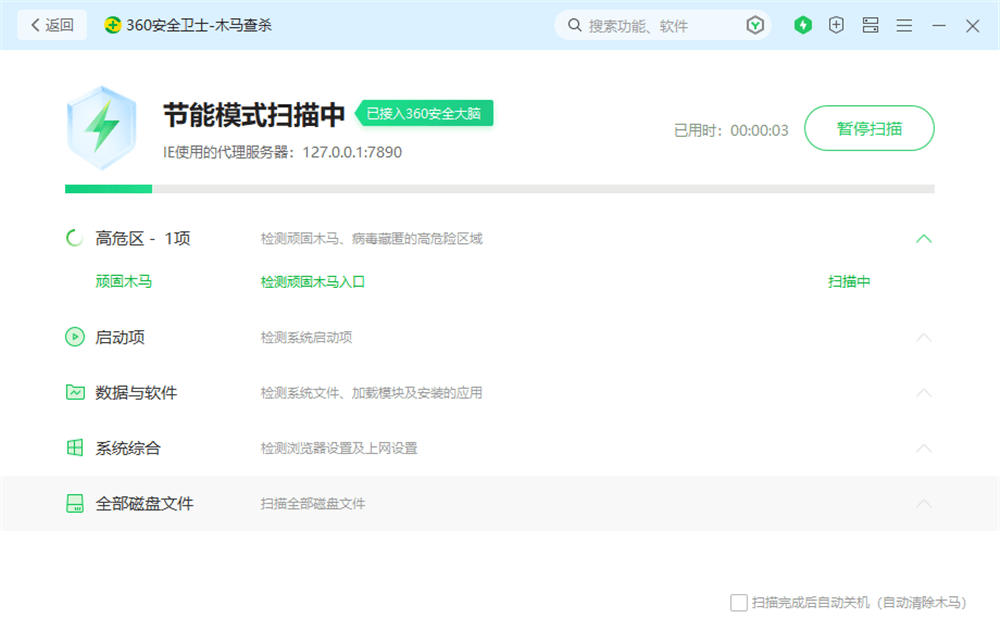Click the 启动项 play-circle icon
The width and height of the screenshot is (1000, 630).
click(x=75, y=338)
